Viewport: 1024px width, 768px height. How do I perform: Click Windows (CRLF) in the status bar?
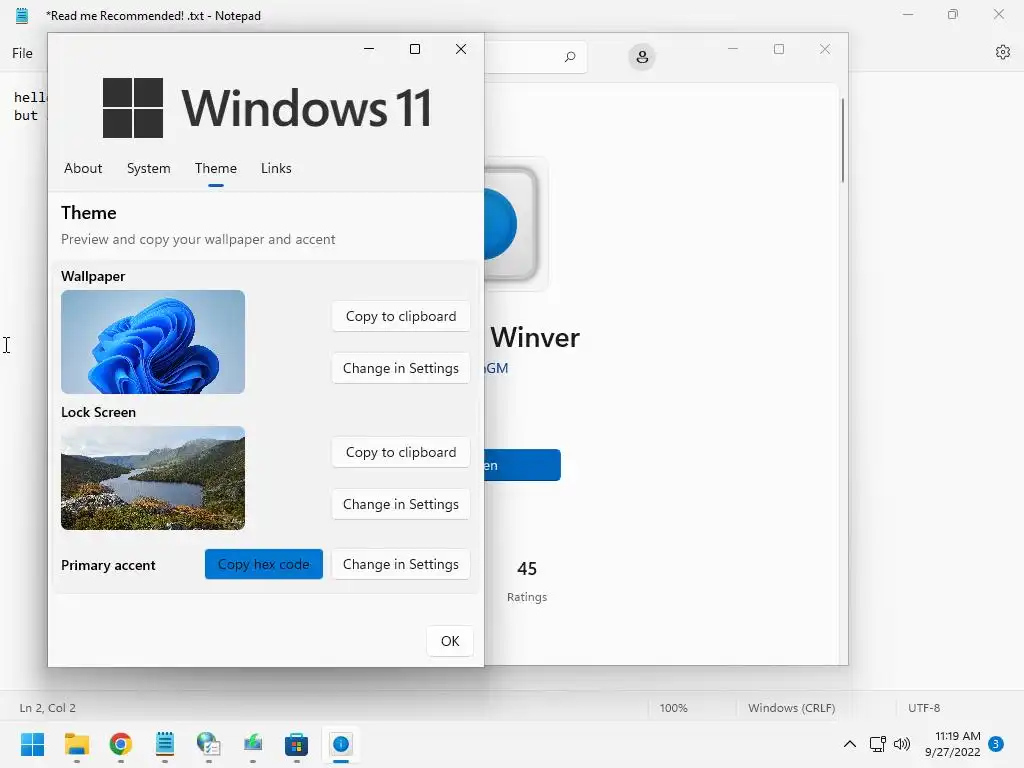[792, 708]
